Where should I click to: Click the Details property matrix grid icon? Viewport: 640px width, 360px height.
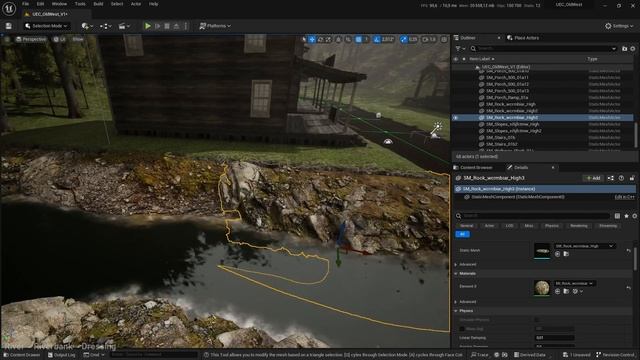[x=617, y=216]
